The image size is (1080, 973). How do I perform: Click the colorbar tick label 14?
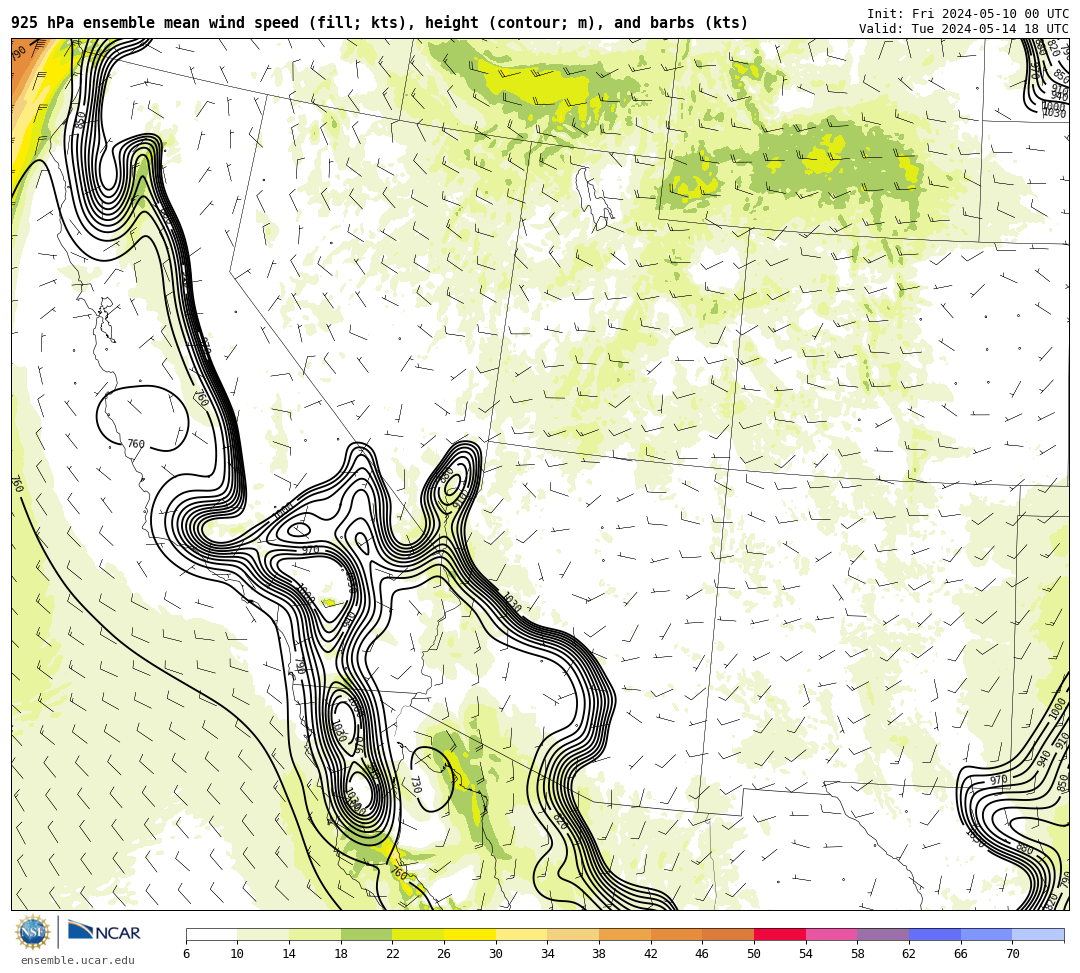289,954
